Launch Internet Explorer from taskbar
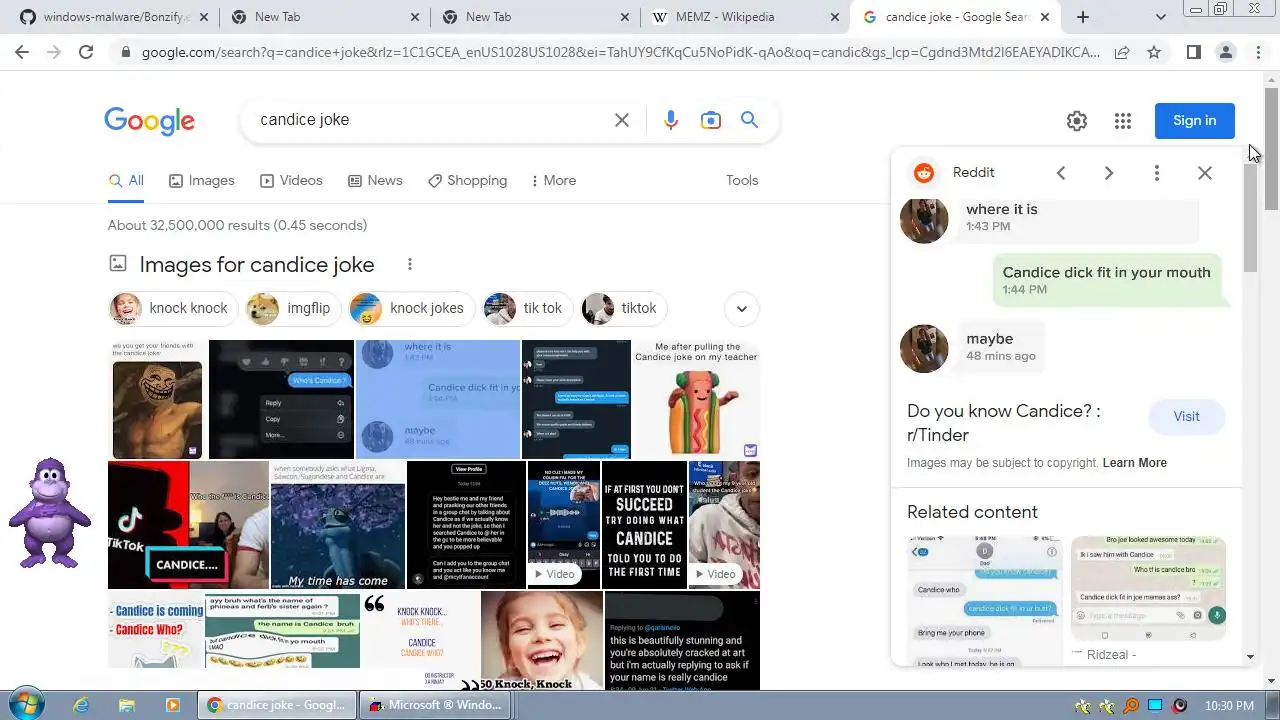 pyautogui.click(x=81, y=705)
